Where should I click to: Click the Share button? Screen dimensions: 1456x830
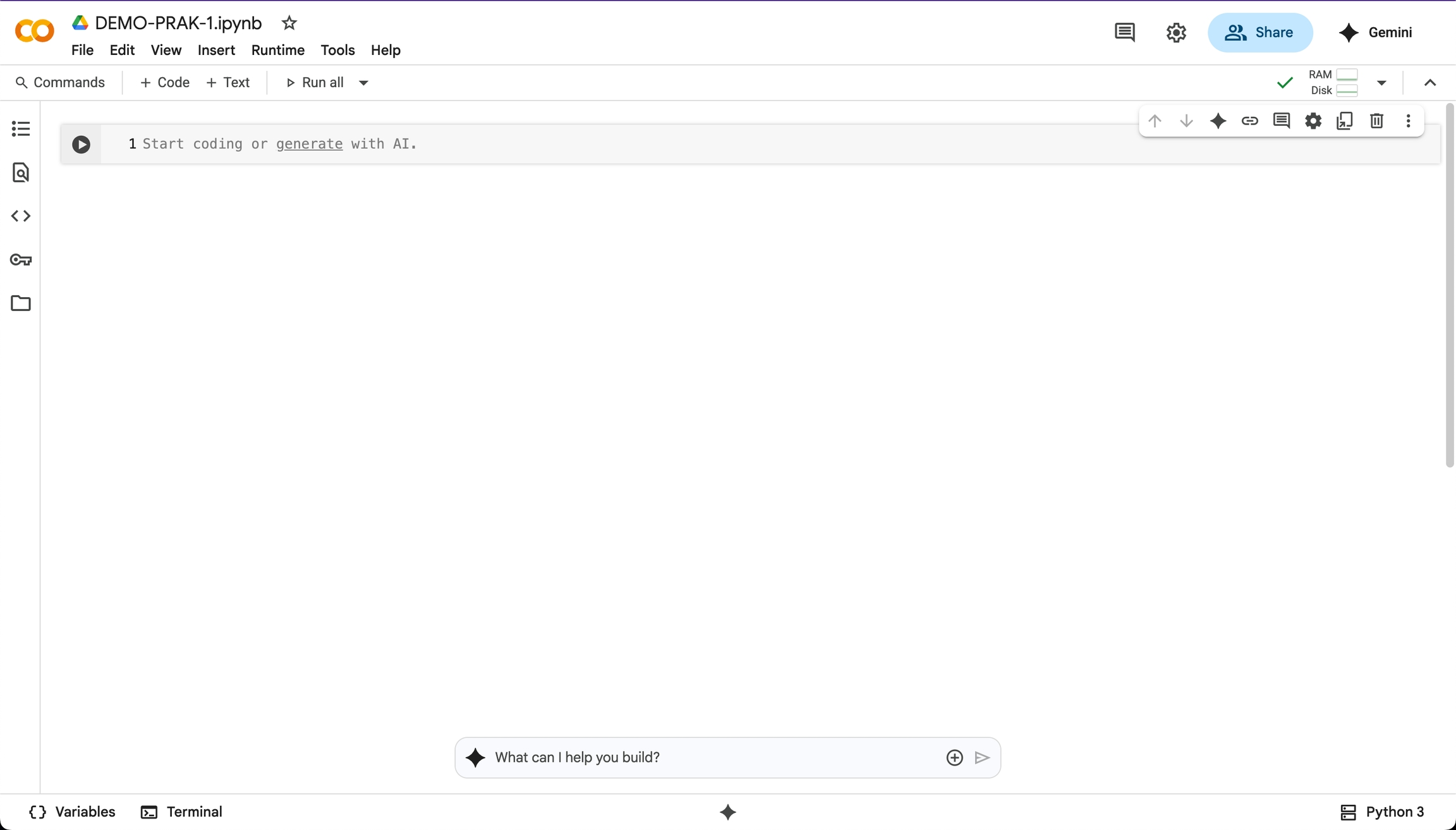(x=1259, y=32)
